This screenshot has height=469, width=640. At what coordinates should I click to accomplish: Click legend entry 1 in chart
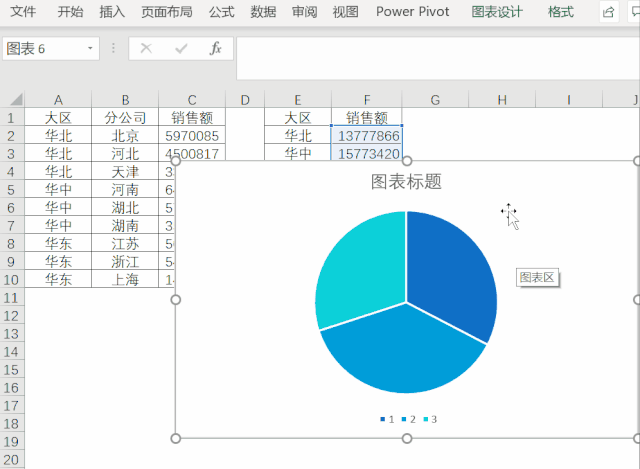[x=387, y=419]
